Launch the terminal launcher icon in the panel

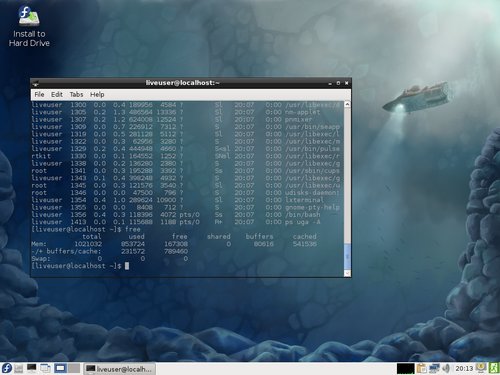click(32, 368)
